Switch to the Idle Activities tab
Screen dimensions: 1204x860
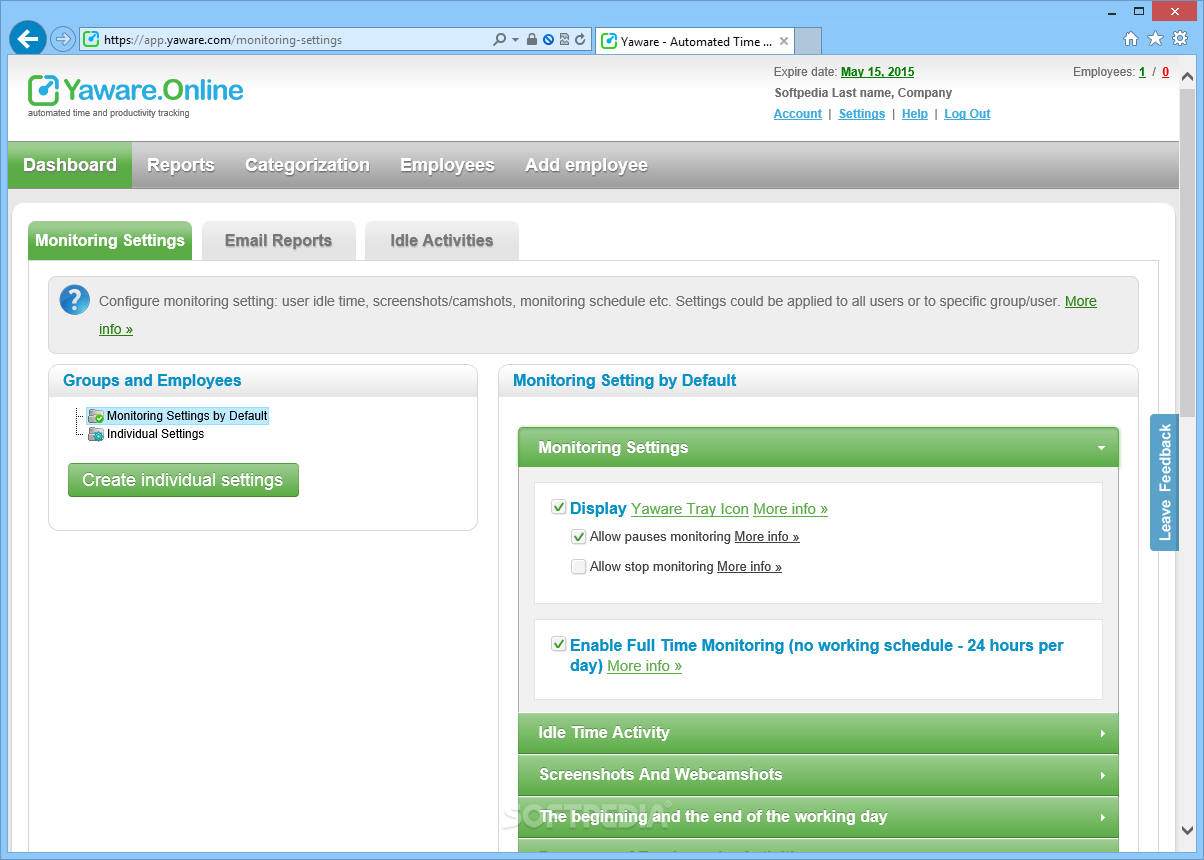[x=441, y=241]
